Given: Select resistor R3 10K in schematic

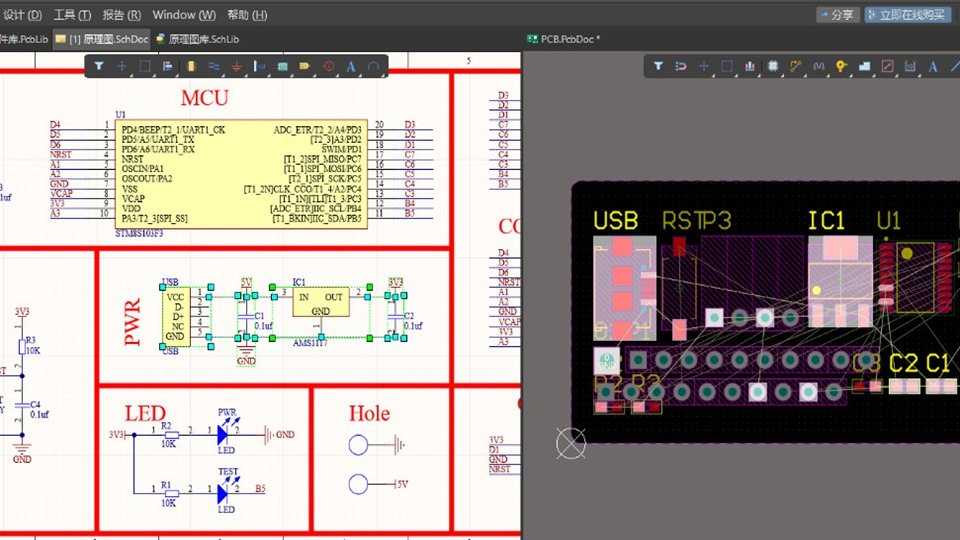Looking at the screenshot, I should pyautogui.click(x=22, y=347).
